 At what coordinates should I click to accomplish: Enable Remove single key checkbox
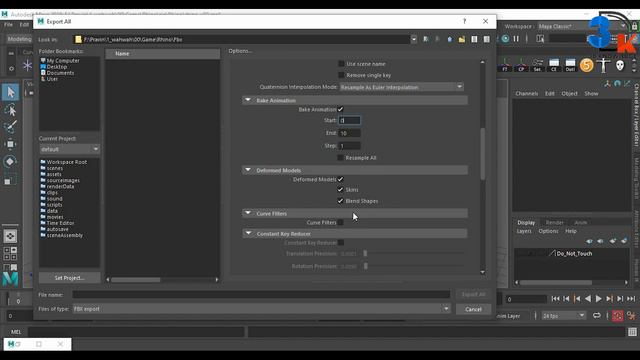pyautogui.click(x=341, y=75)
